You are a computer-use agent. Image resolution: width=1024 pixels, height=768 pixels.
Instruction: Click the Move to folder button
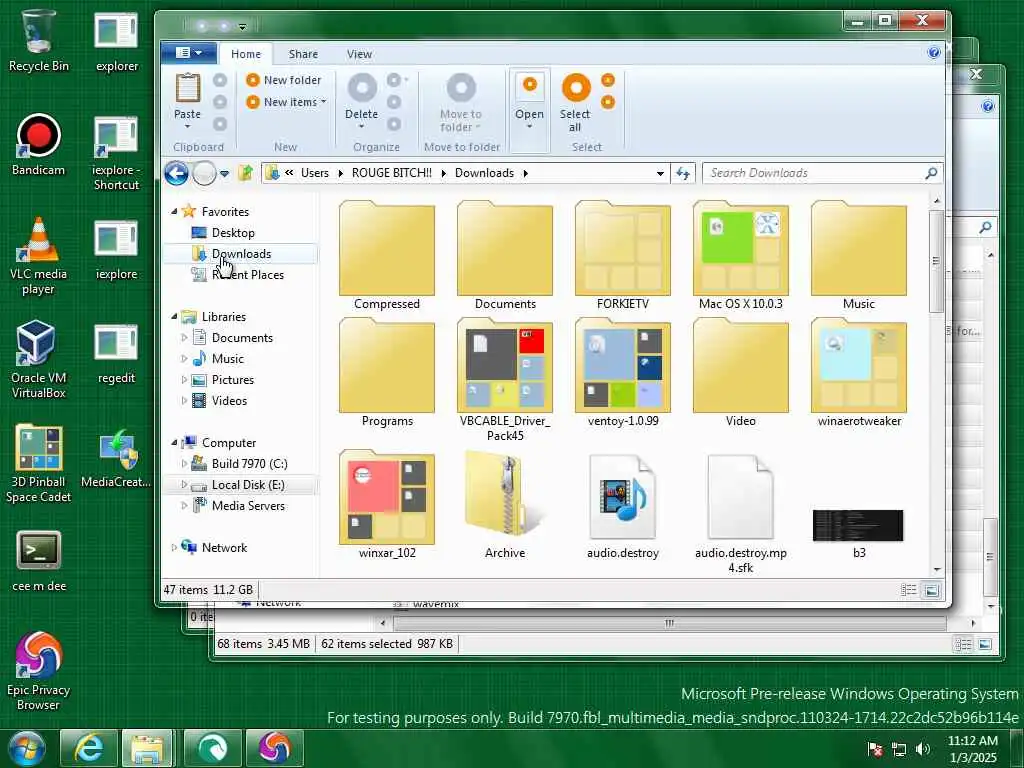click(460, 101)
